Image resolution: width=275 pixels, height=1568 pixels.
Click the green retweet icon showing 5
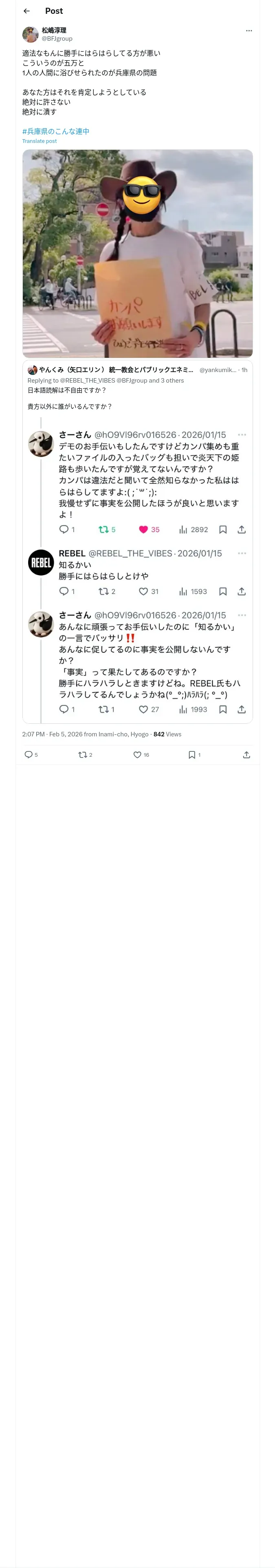tap(103, 530)
